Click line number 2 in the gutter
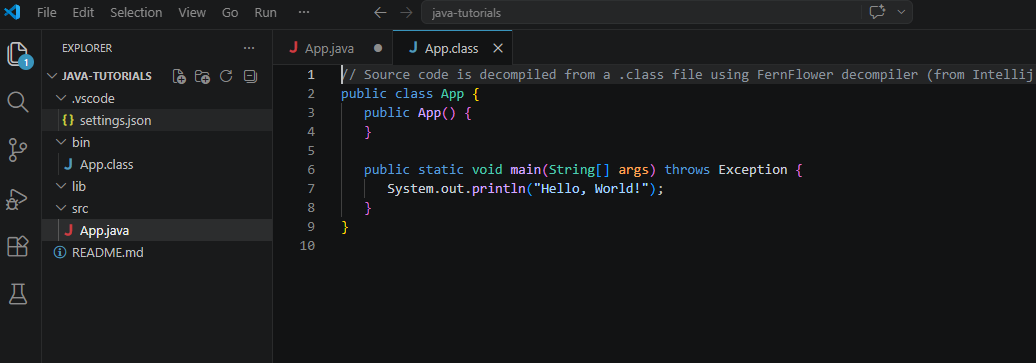This screenshot has width=1036, height=363. coord(311,94)
